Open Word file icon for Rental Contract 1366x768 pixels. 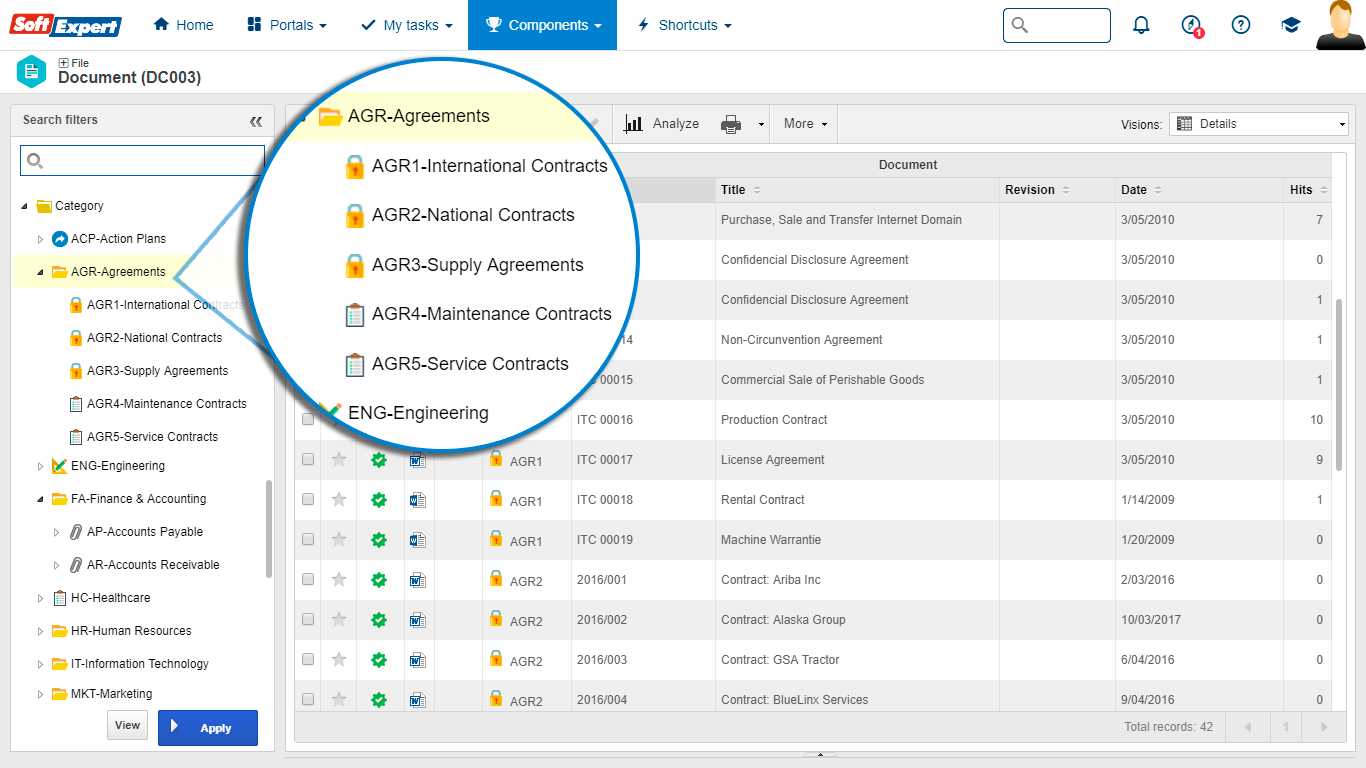pyautogui.click(x=418, y=500)
